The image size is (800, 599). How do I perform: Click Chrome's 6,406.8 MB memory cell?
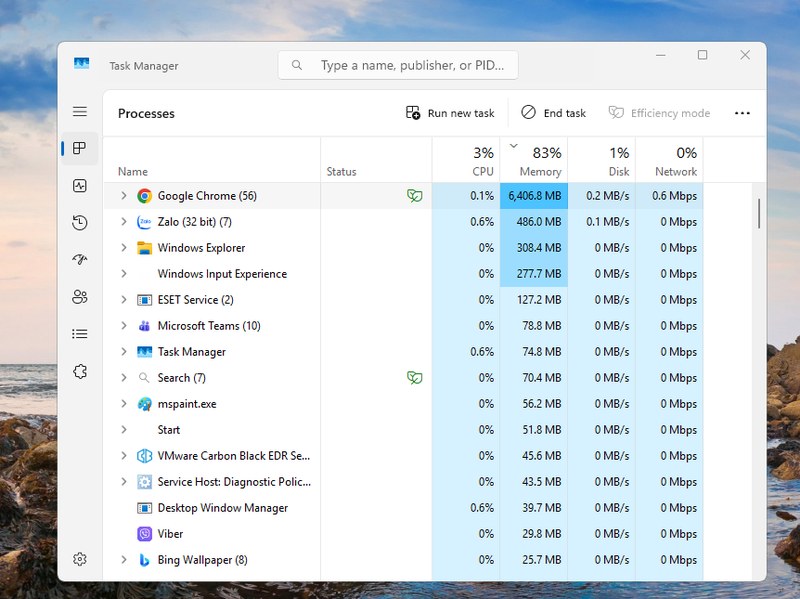[534, 196]
